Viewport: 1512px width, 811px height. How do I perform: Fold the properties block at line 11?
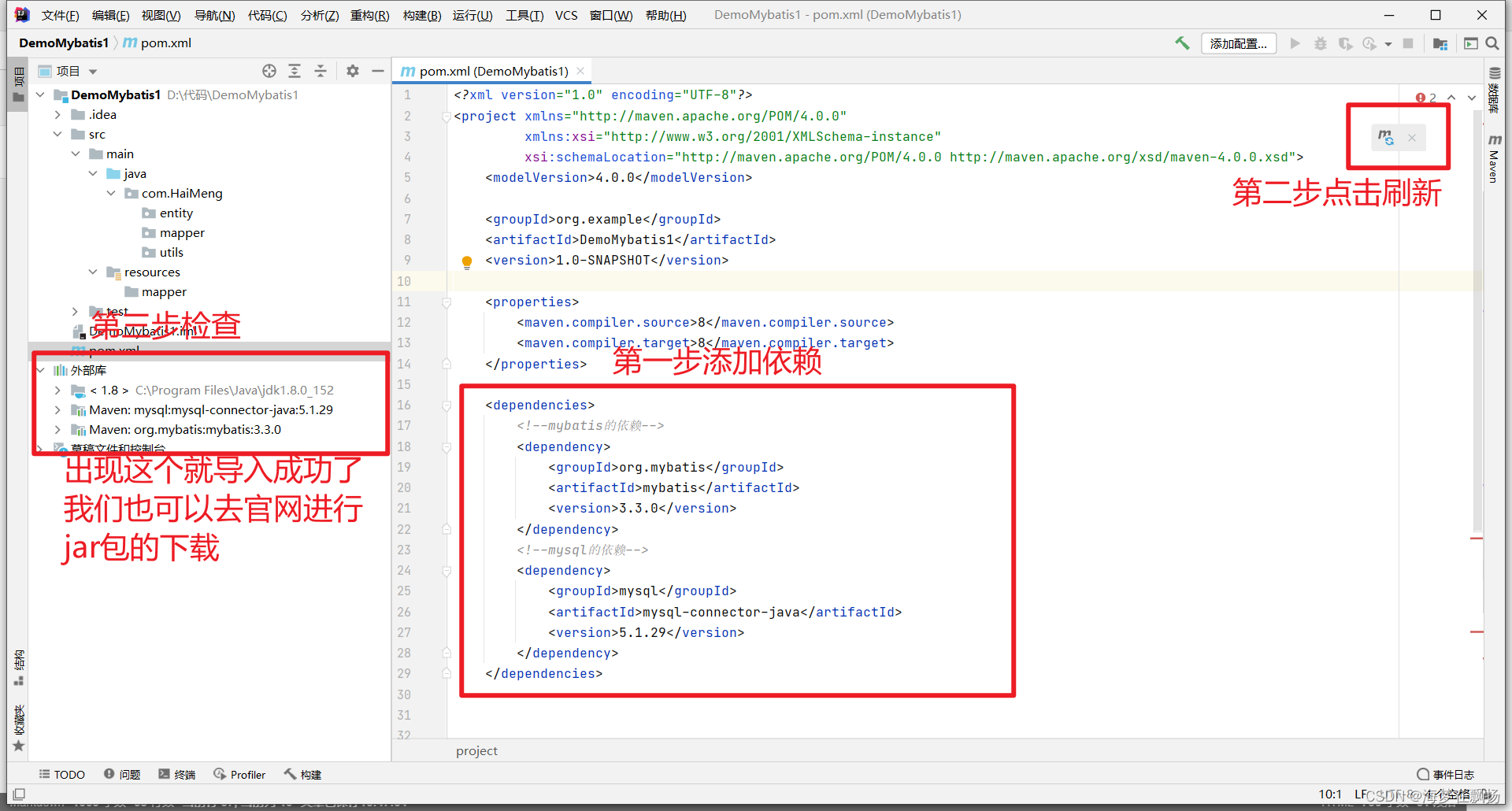447,302
